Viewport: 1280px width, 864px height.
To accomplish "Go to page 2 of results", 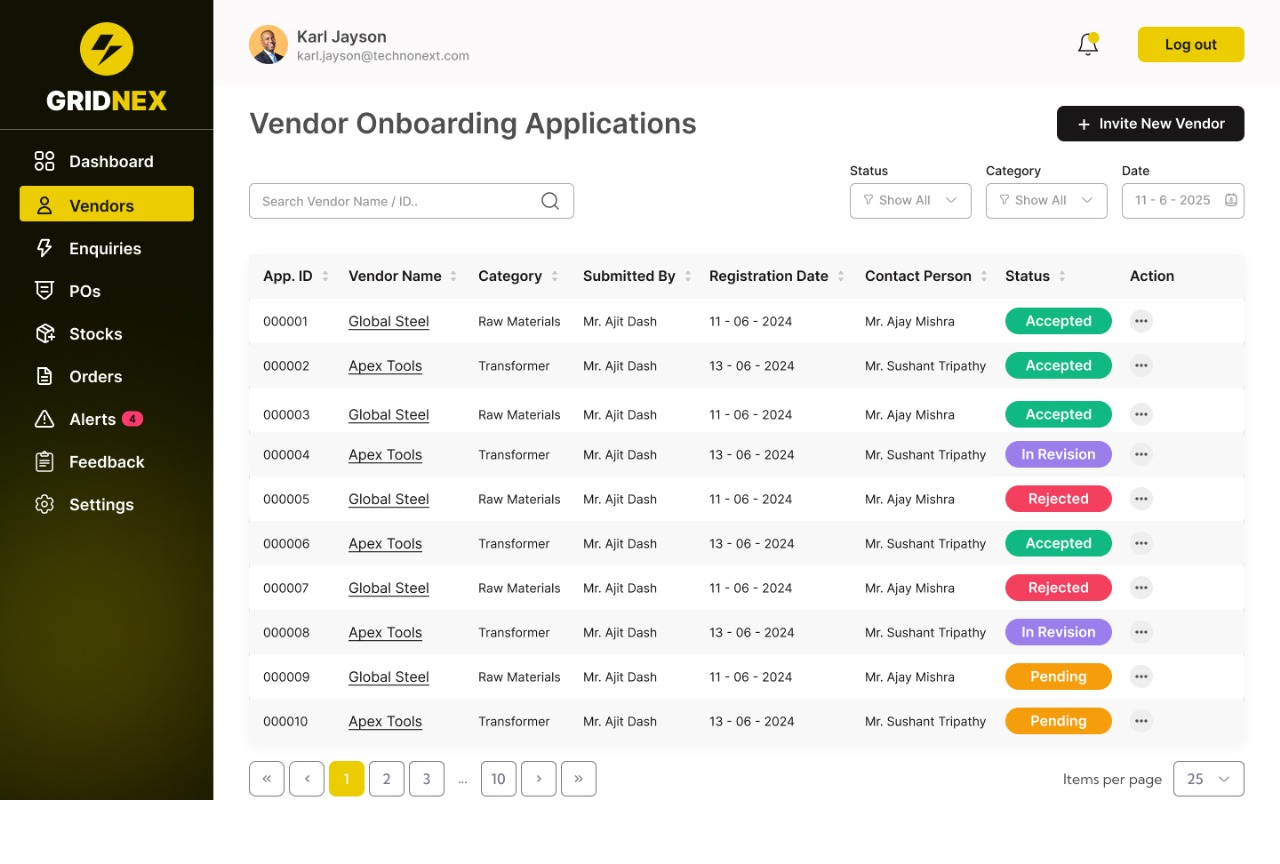I will [x=386, y=779].
